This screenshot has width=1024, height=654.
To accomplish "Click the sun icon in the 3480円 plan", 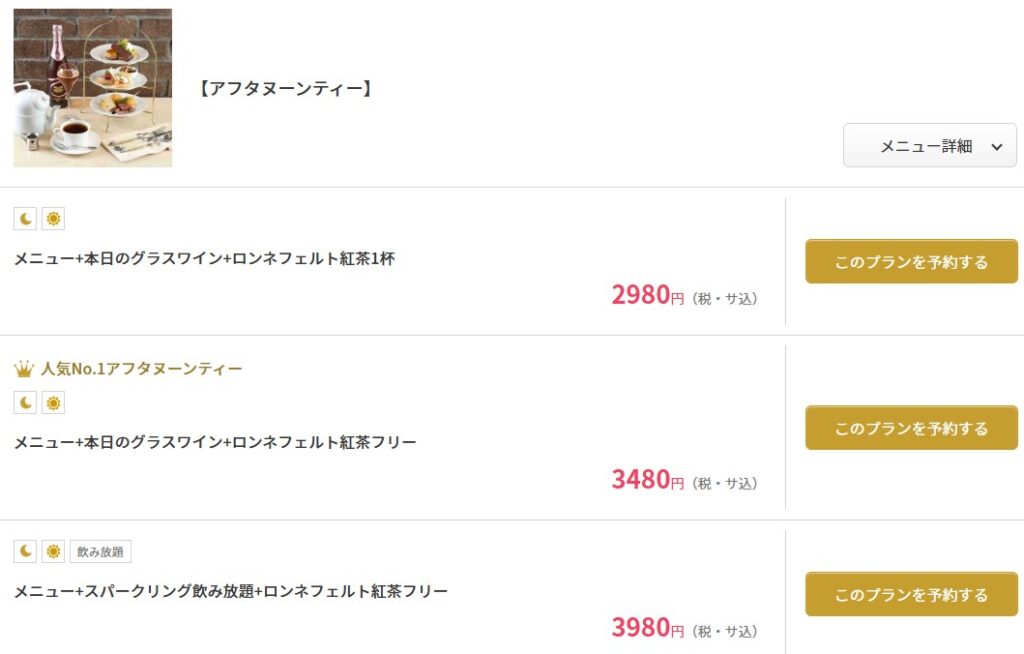I will coord(53,403).
